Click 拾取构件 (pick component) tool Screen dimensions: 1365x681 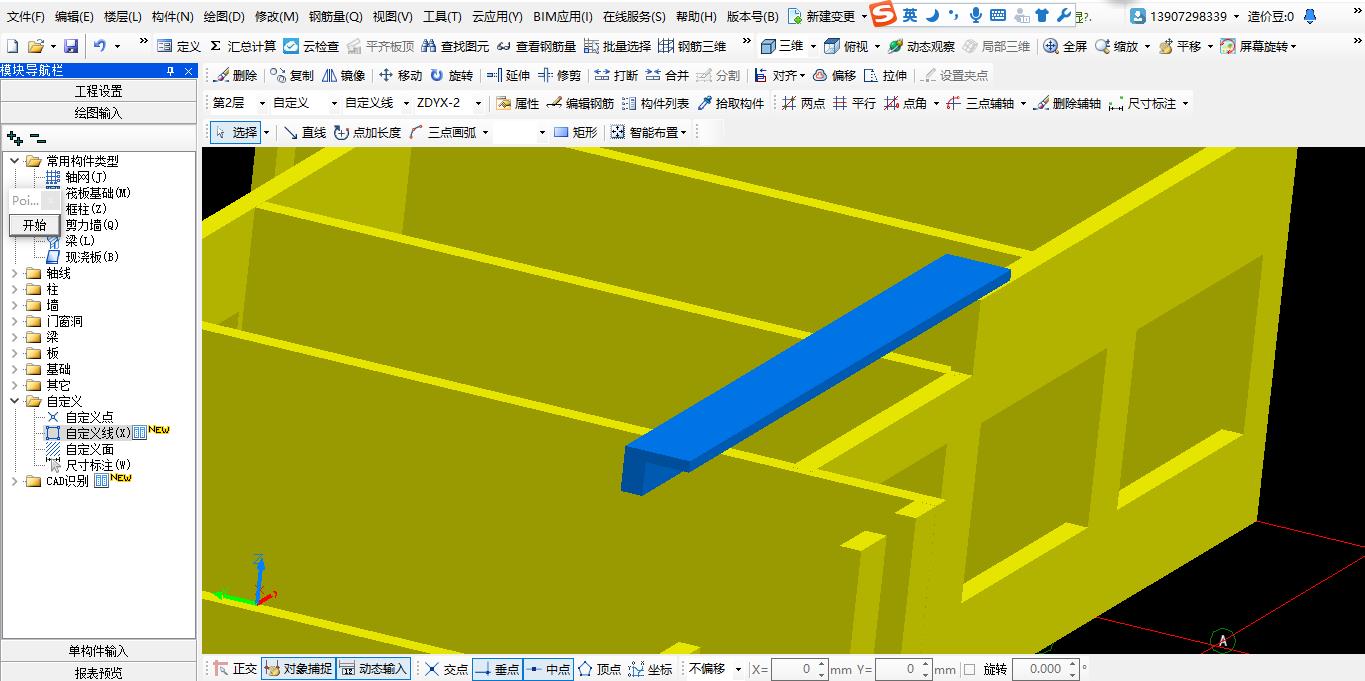click(730, 103)
